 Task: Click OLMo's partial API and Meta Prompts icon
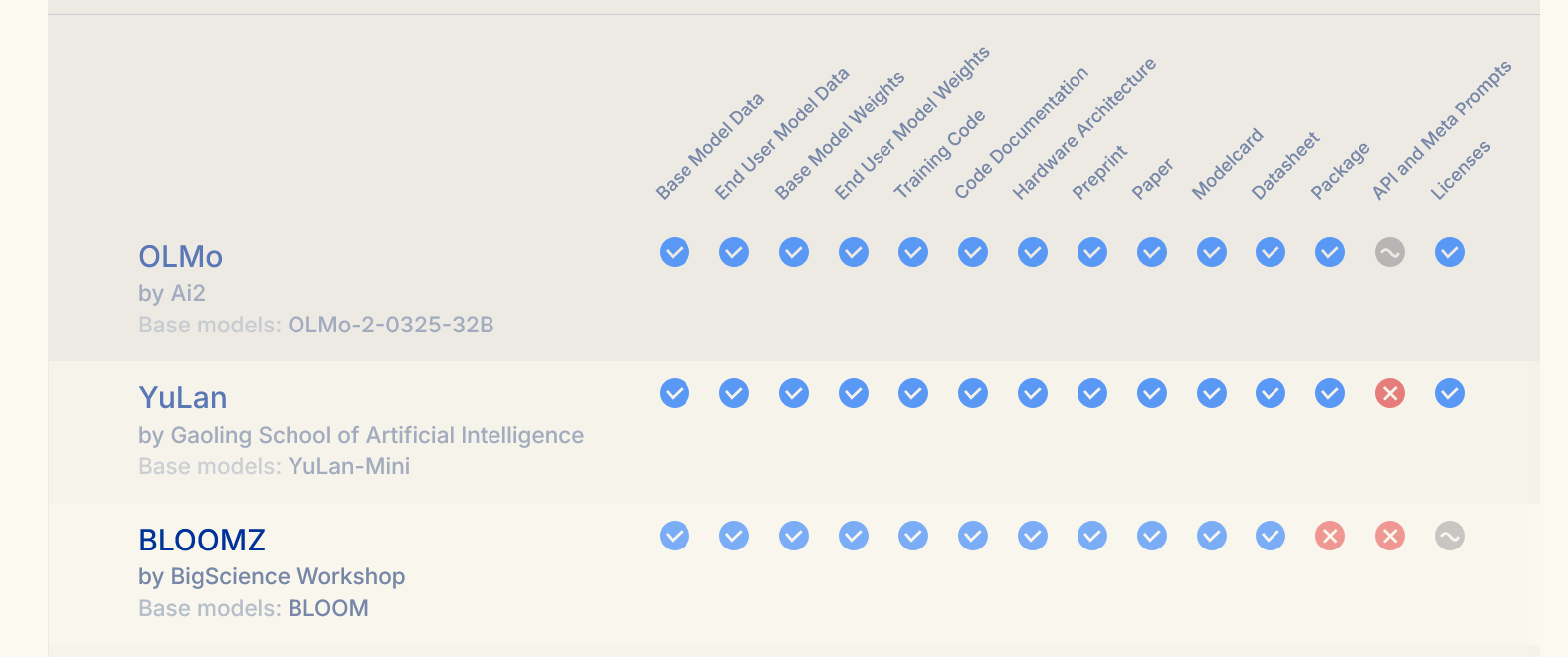(x=1390, y=252)
